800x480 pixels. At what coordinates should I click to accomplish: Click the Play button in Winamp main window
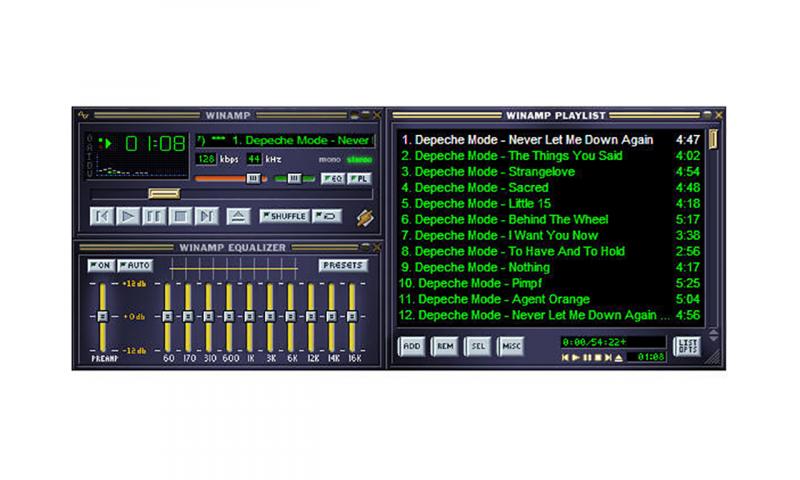pyautogui.click(x=128, y=216)
